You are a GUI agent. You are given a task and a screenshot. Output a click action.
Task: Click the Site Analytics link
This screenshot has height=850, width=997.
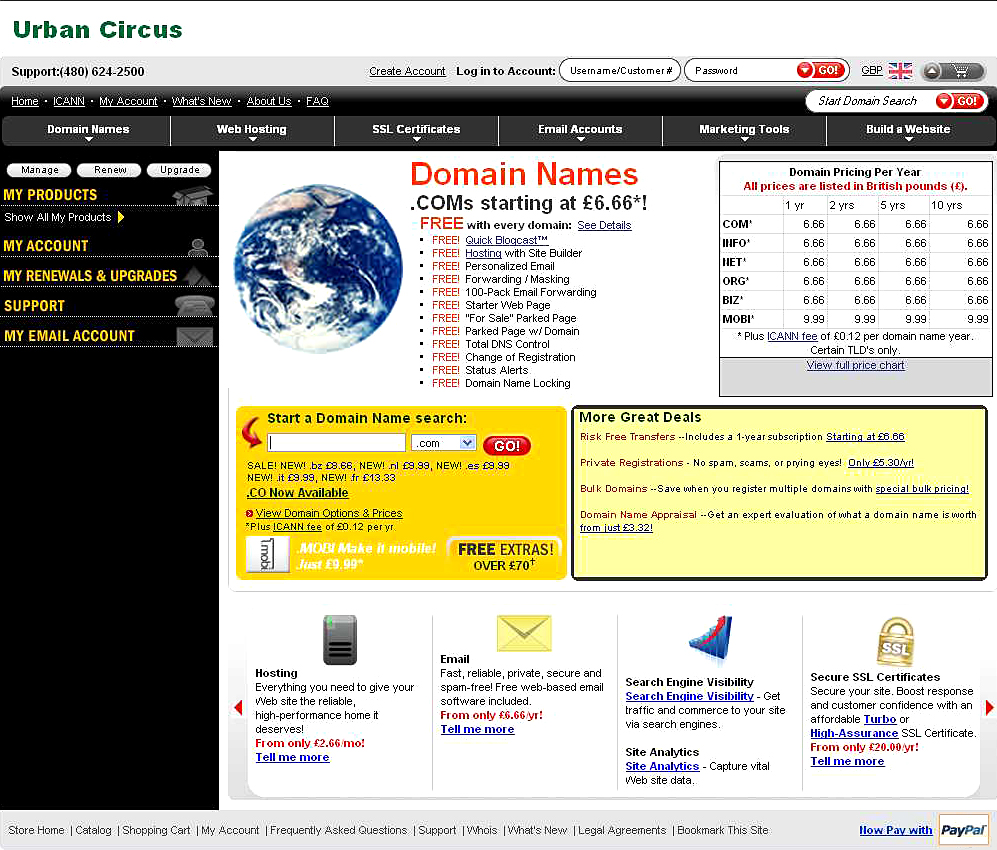coord(662,767)
